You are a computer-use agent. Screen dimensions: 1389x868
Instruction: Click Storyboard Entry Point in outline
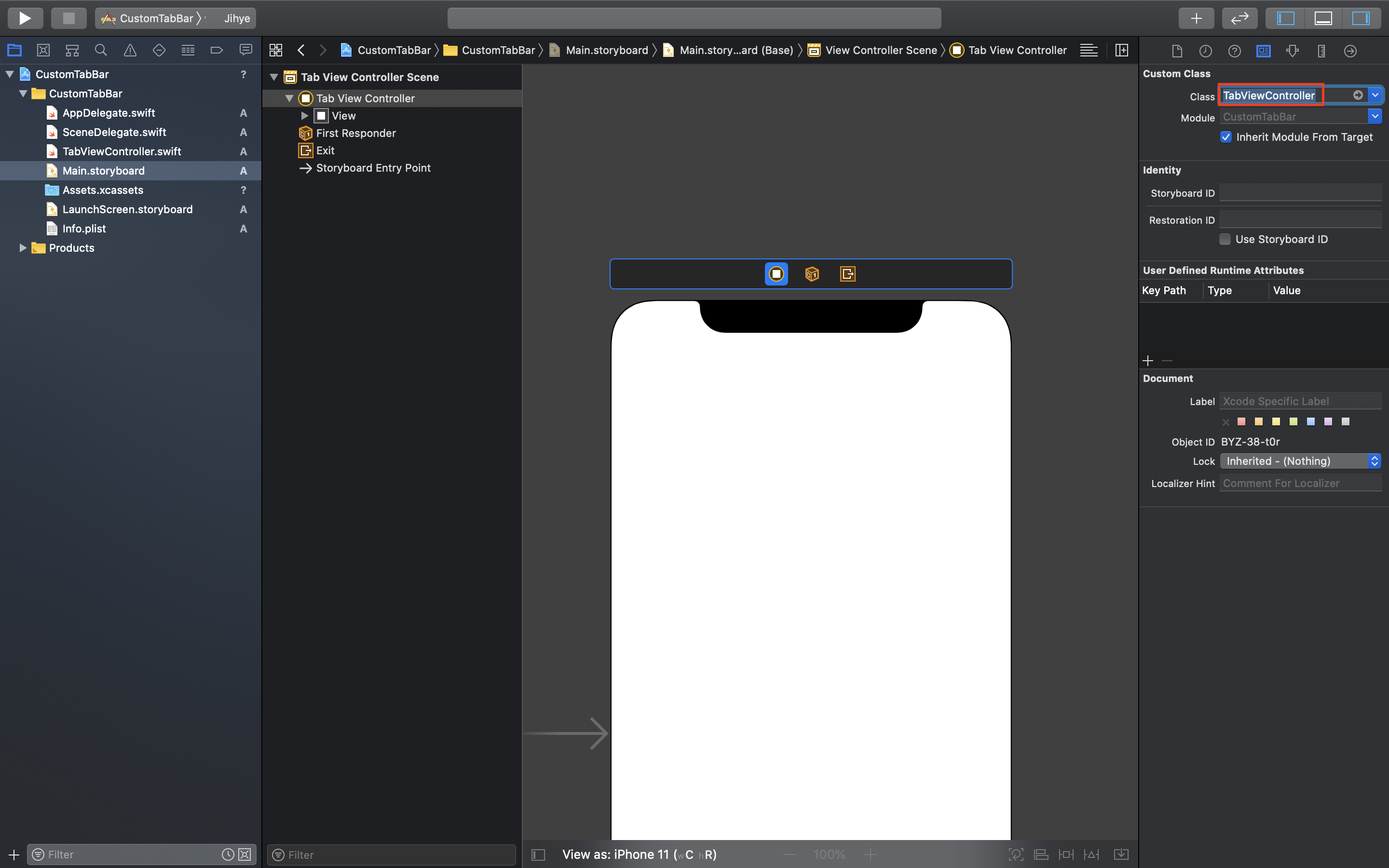[x=373, y=168]
